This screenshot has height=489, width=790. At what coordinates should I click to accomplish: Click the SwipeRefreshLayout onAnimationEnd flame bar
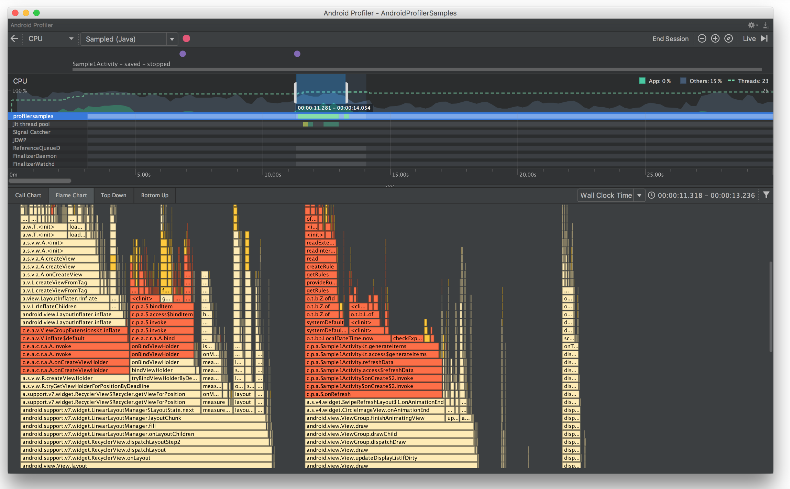(x=375, y=402)
